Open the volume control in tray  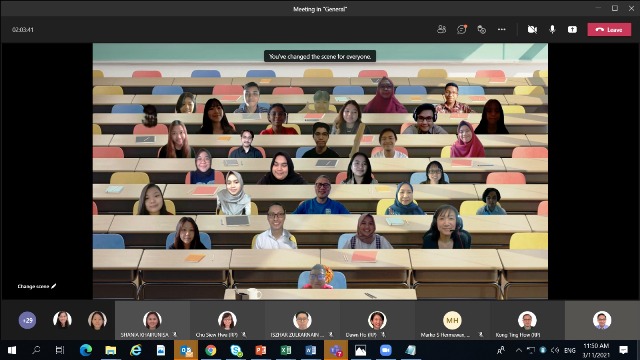[x=555, y=350]
